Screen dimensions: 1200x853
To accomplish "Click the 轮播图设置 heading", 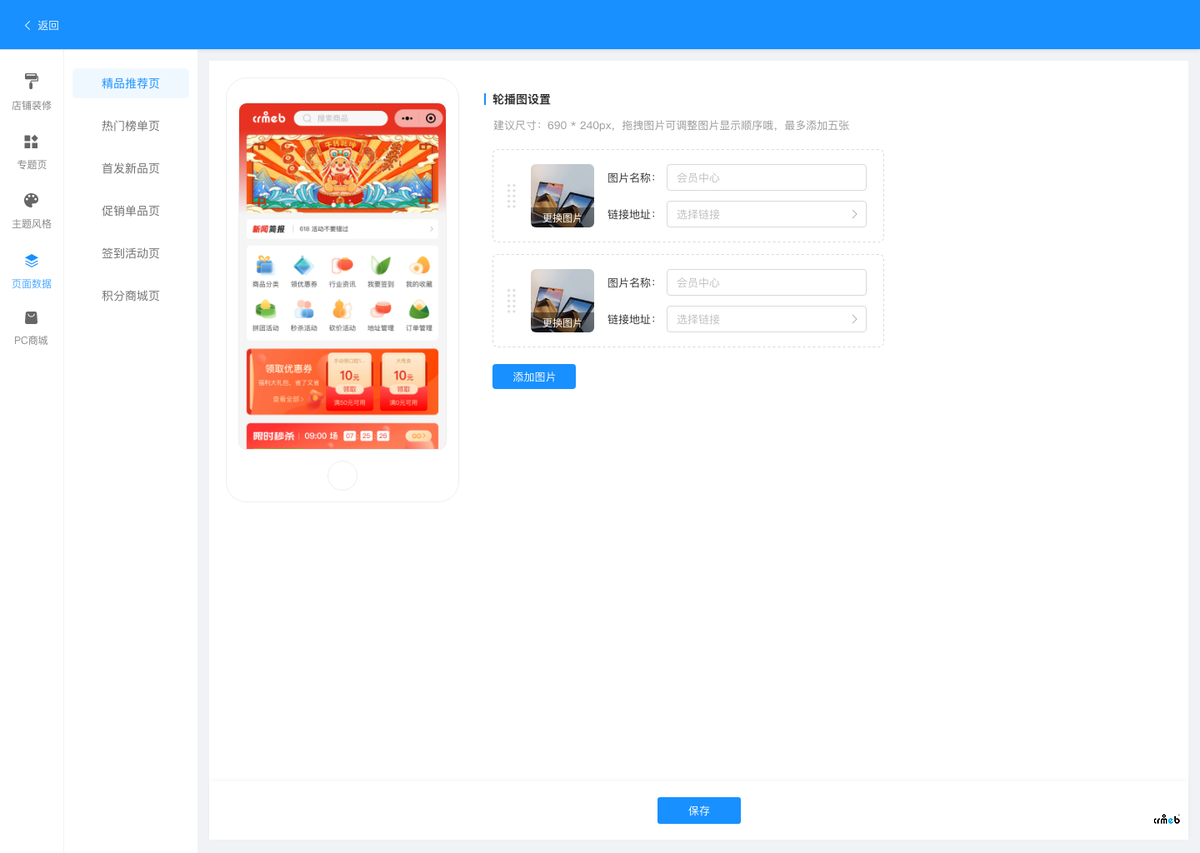I will click(x=521, y=99).
